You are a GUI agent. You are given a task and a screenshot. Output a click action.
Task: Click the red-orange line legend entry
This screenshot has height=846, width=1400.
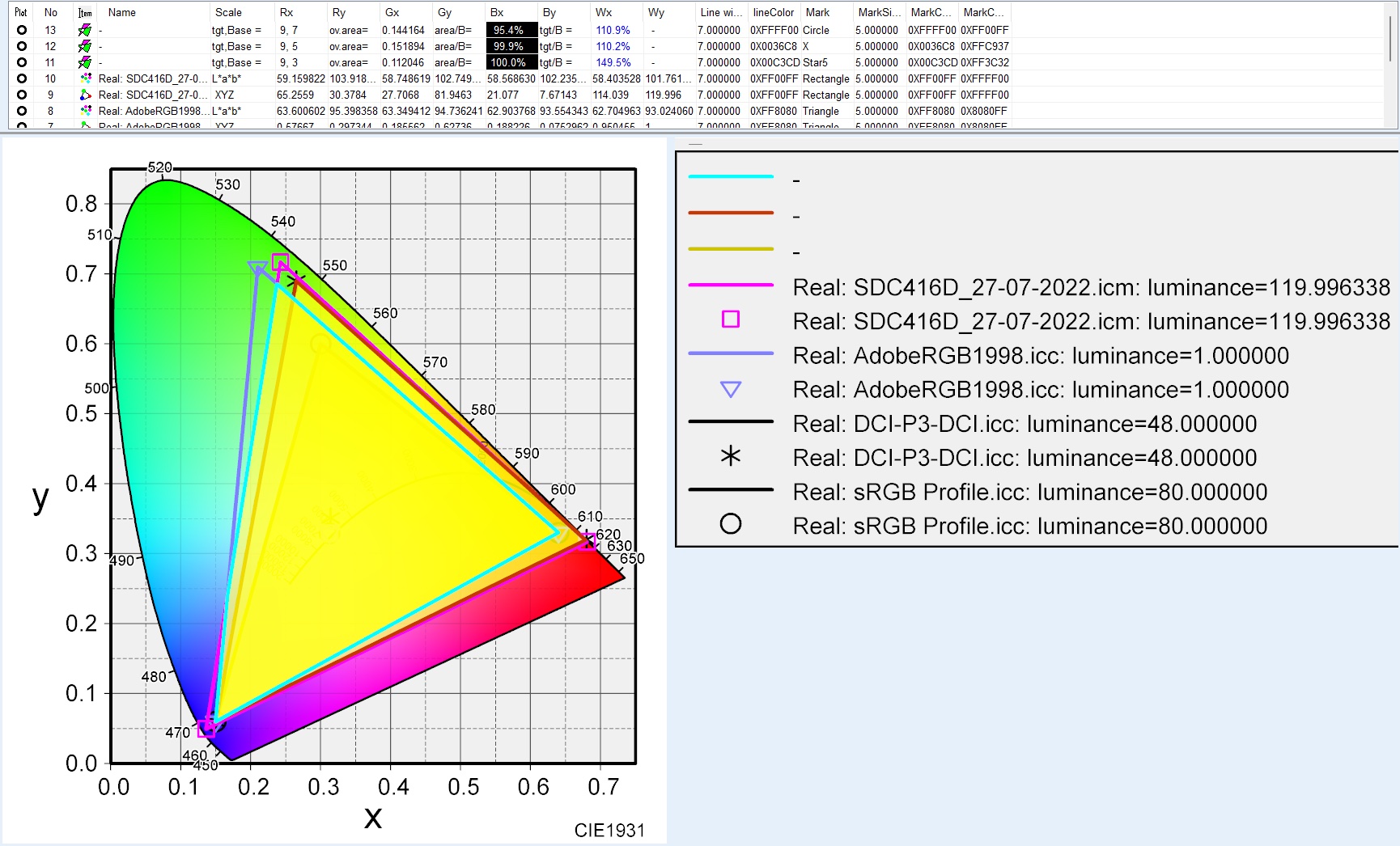click(731, 213)
